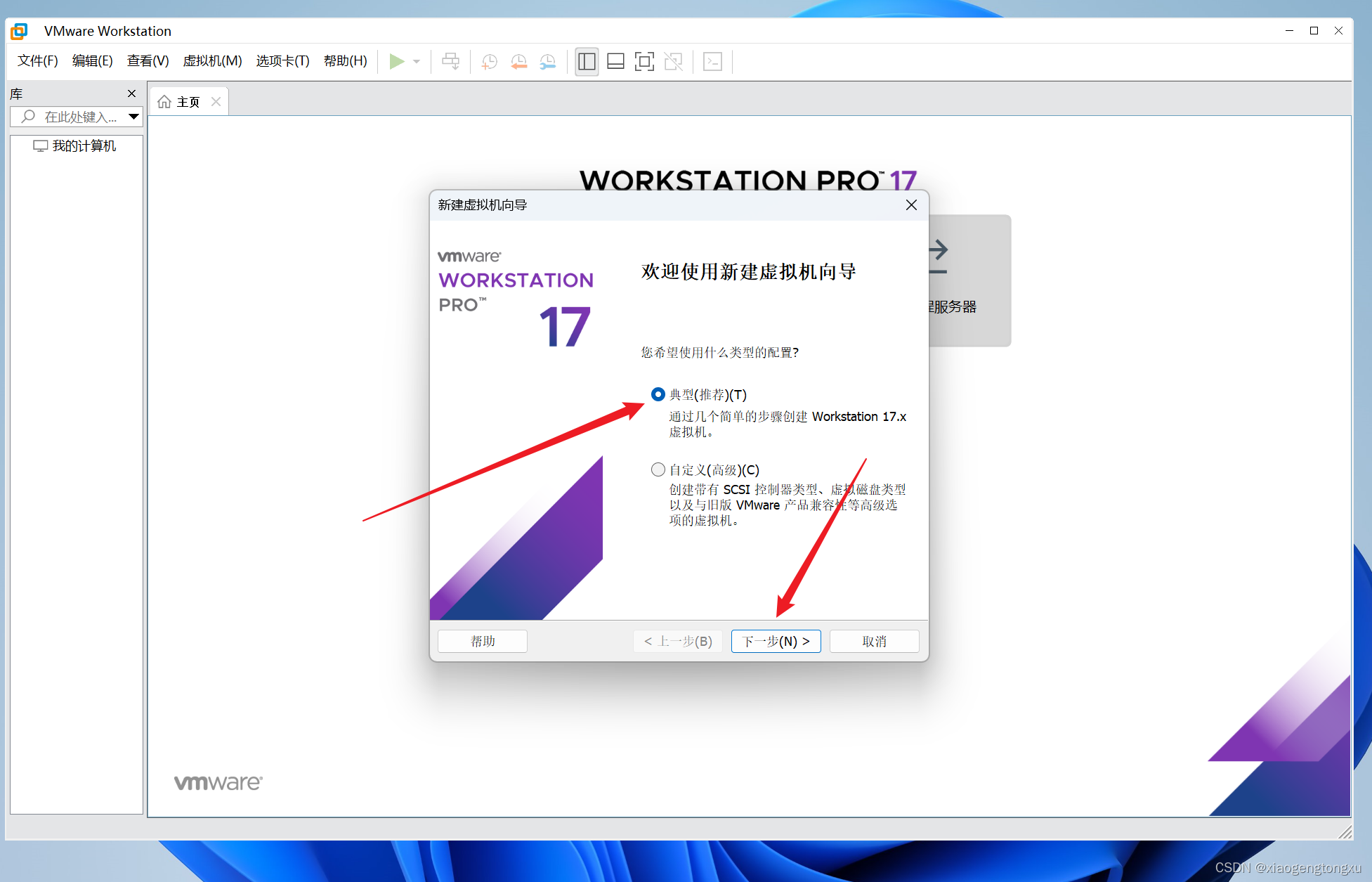The image size is (1372, 882).
Task: Click the full screen mode icon
Action: tap(644, 62)
